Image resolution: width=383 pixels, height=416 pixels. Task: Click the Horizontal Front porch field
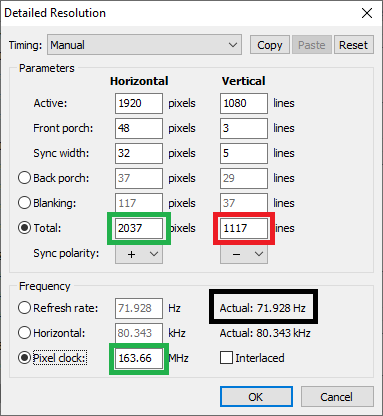(139, 128)
